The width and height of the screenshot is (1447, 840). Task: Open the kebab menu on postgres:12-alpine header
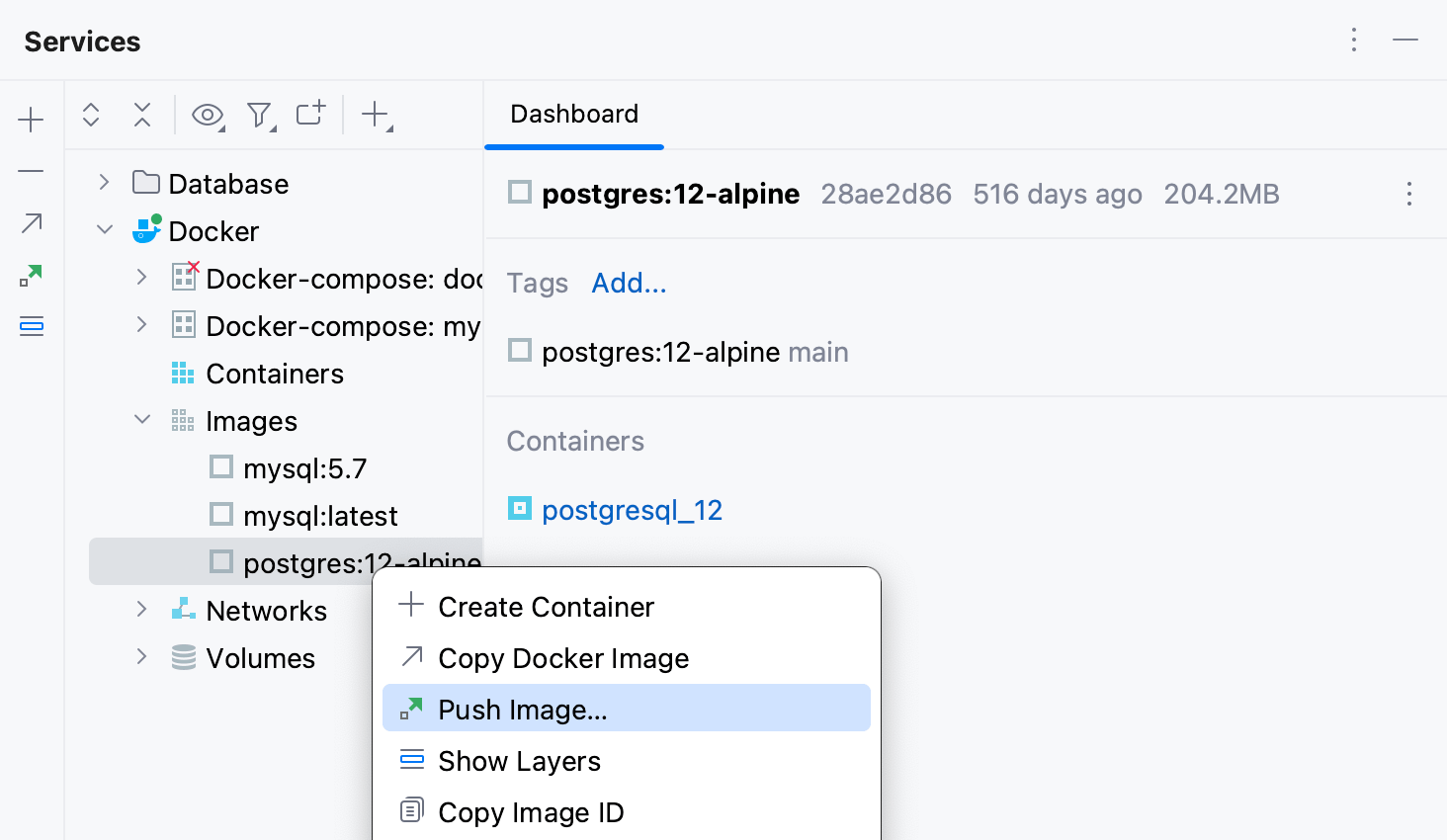[1408, 195]
